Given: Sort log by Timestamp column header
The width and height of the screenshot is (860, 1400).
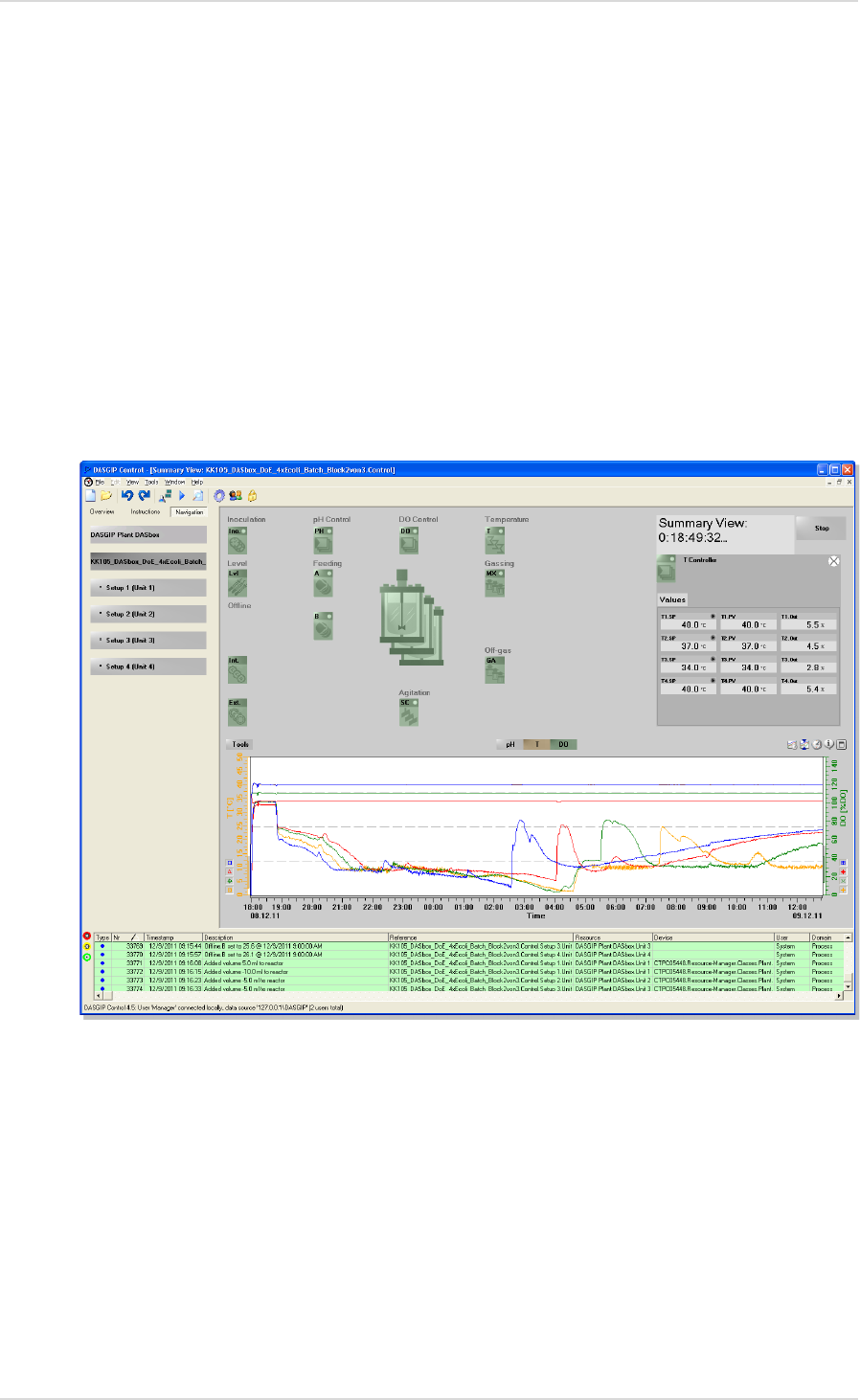Looking at the screenshot, I should [x=172, y=937].
